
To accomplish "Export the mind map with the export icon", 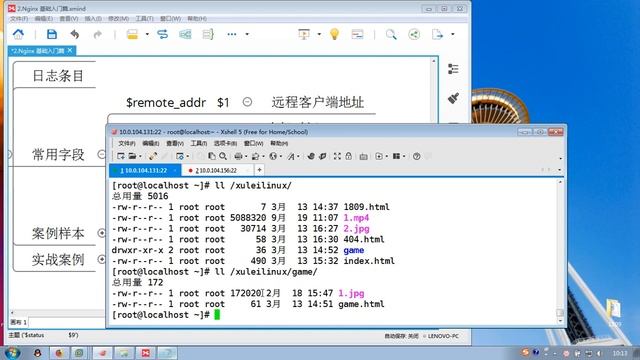I will 437,34.
